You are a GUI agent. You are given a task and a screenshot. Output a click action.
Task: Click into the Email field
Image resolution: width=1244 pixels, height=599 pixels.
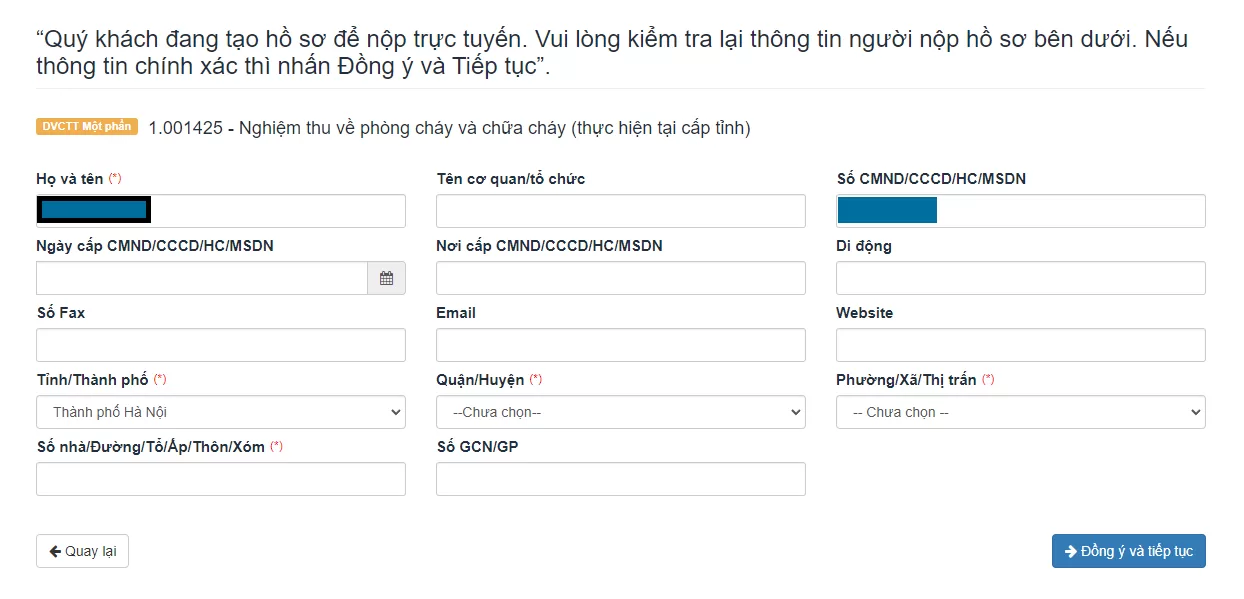(x=621, y=345)
